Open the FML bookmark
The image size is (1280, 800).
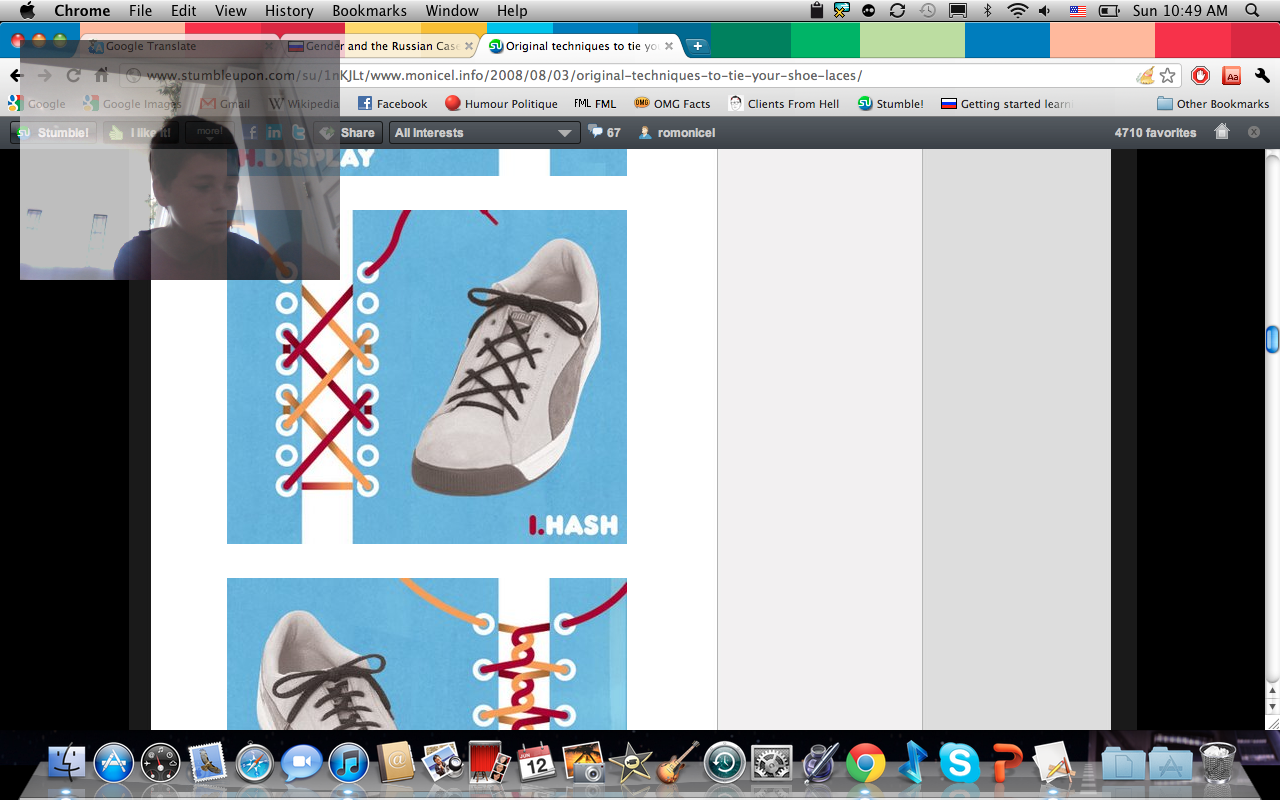(x=595, y=104)
